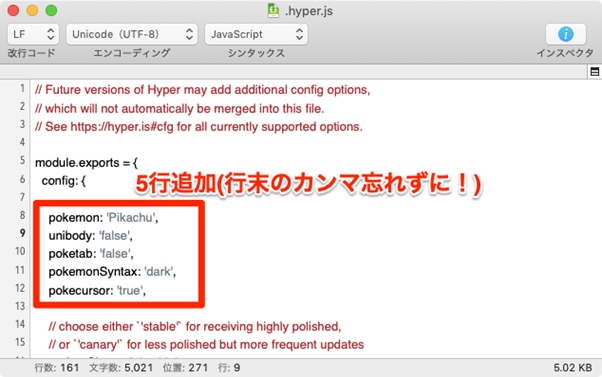Click the 5.02 KB file size status

click(573, 368)
